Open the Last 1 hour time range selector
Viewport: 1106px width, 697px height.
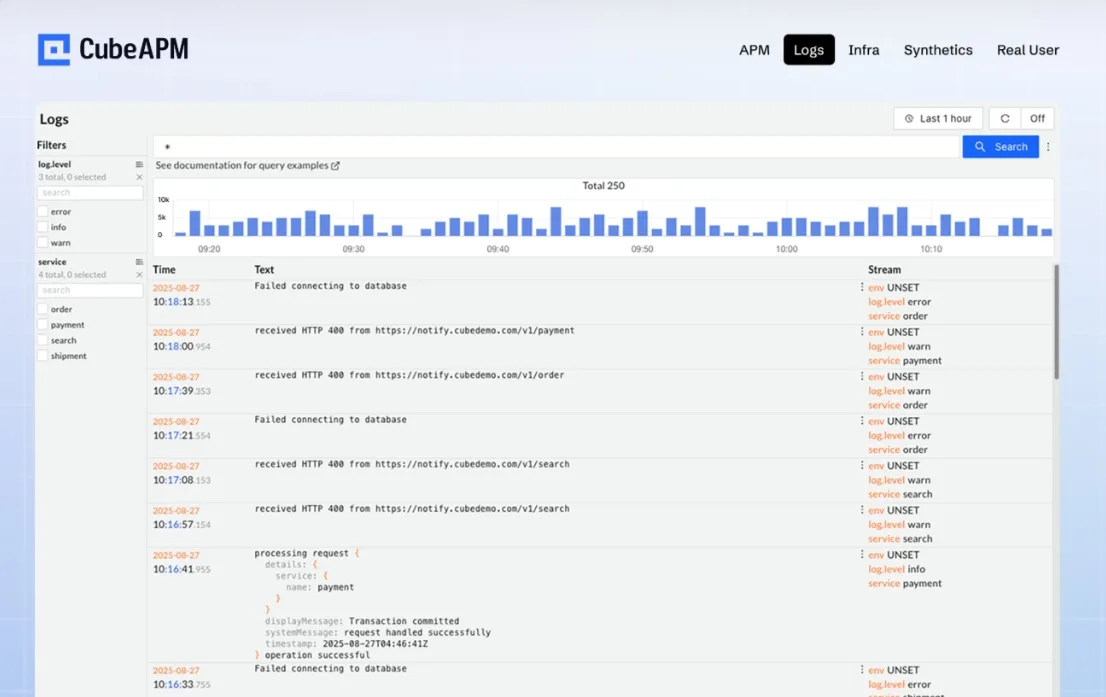tap(937, 118)
